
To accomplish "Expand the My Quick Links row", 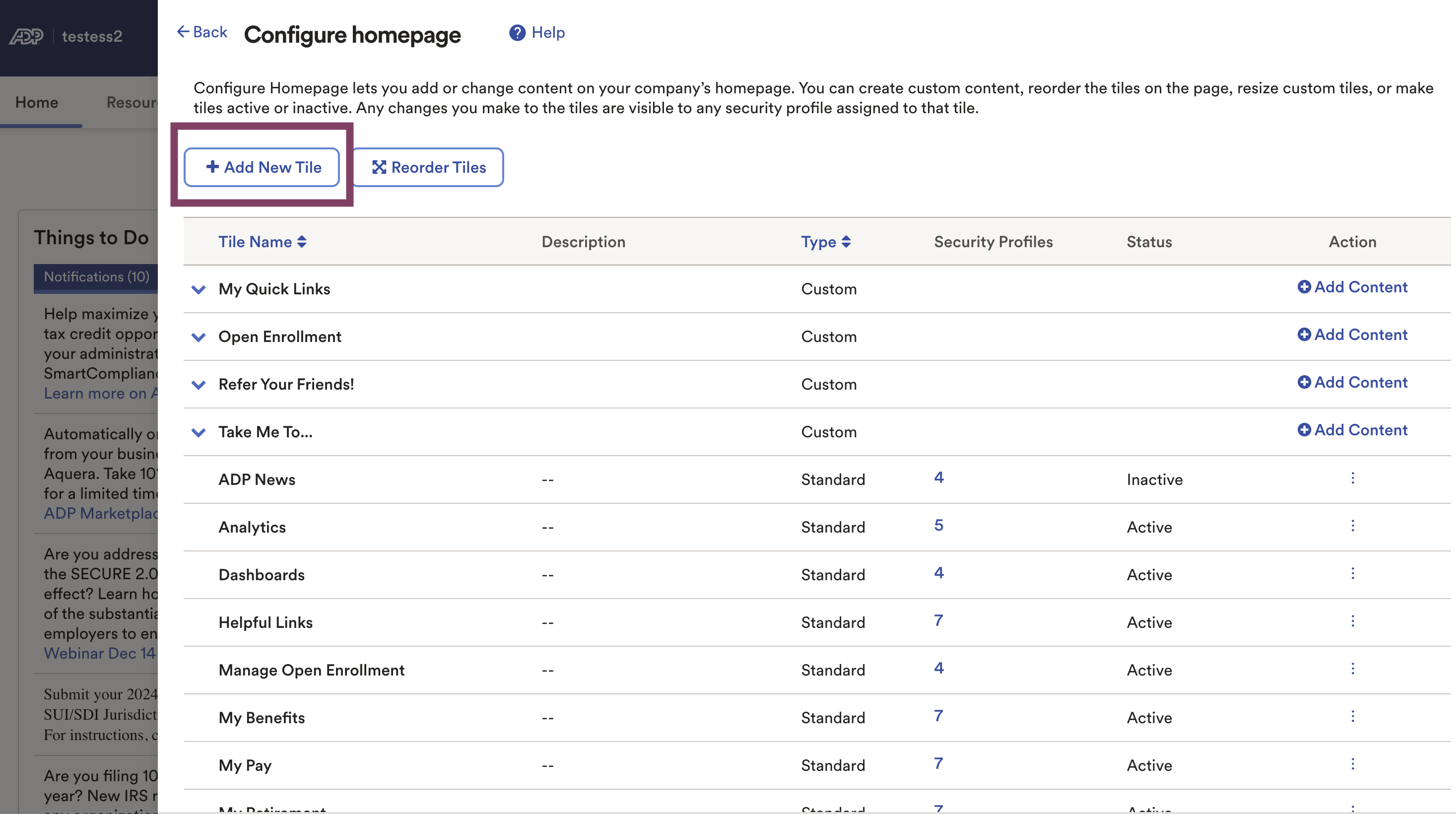I will tap(199, 289).
